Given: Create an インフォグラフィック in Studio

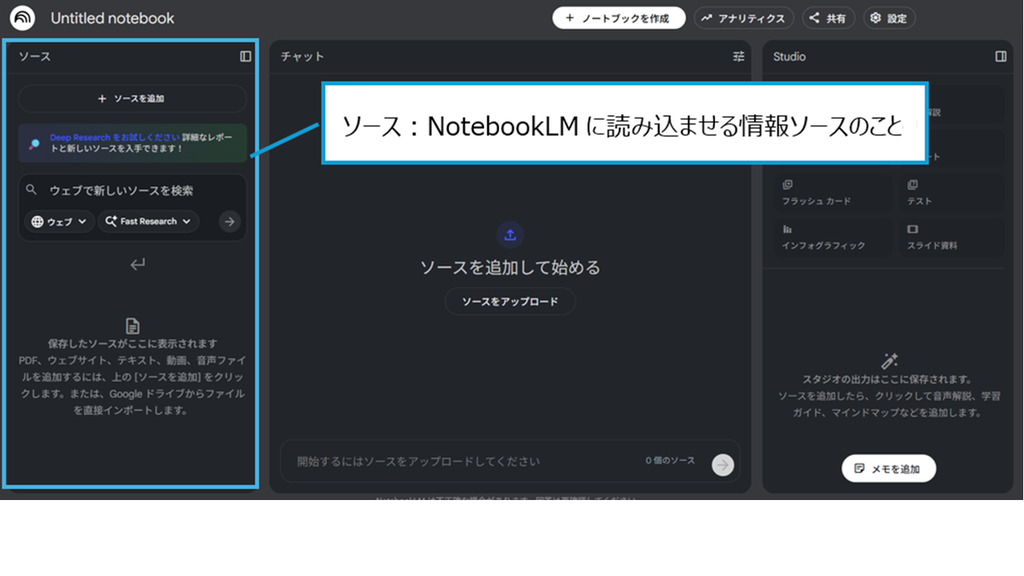Looking at the screenshot, I should (833, 237).
